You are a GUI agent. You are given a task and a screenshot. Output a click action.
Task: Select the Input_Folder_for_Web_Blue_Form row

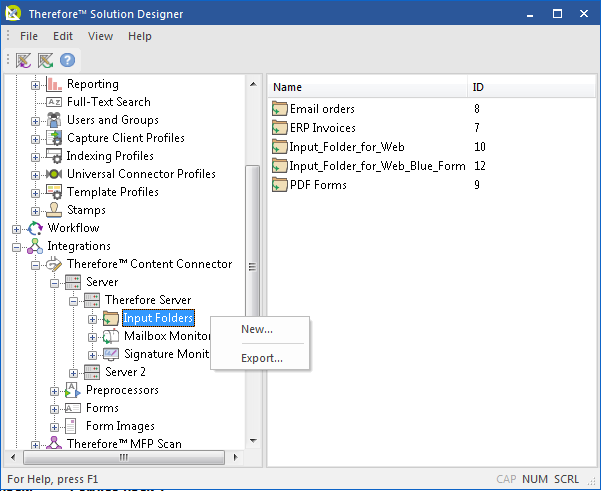pyautogui.click(x=431, y=166)
